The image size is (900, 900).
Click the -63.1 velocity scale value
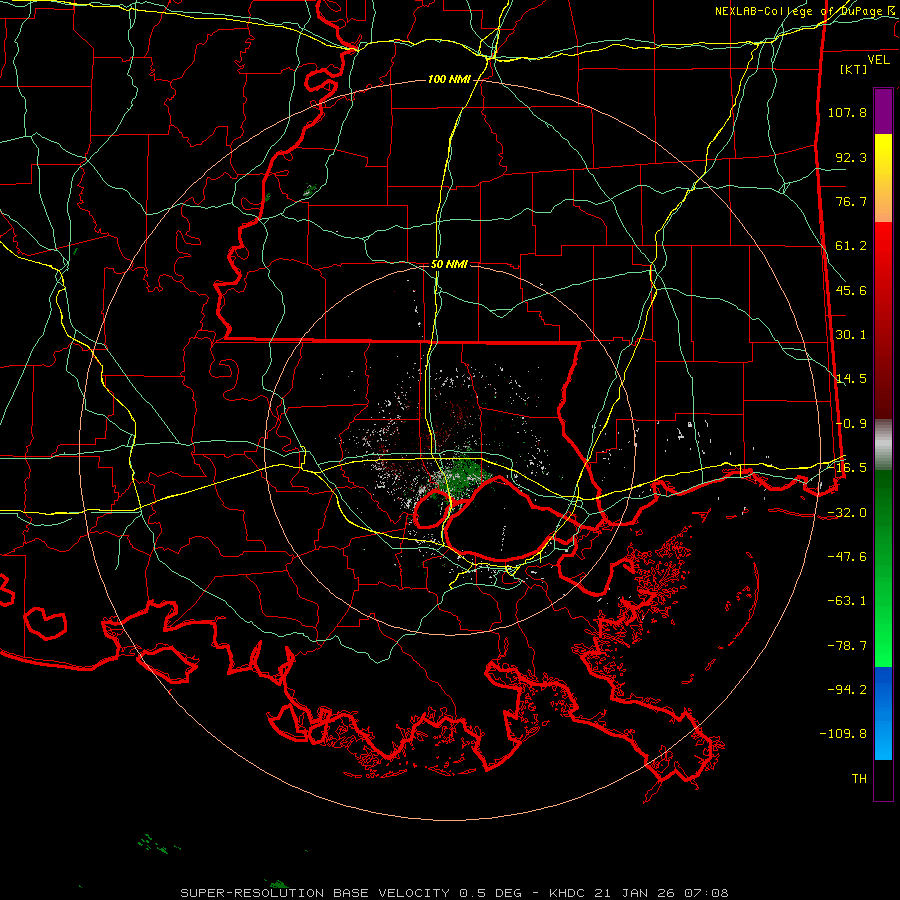[847, 601]
